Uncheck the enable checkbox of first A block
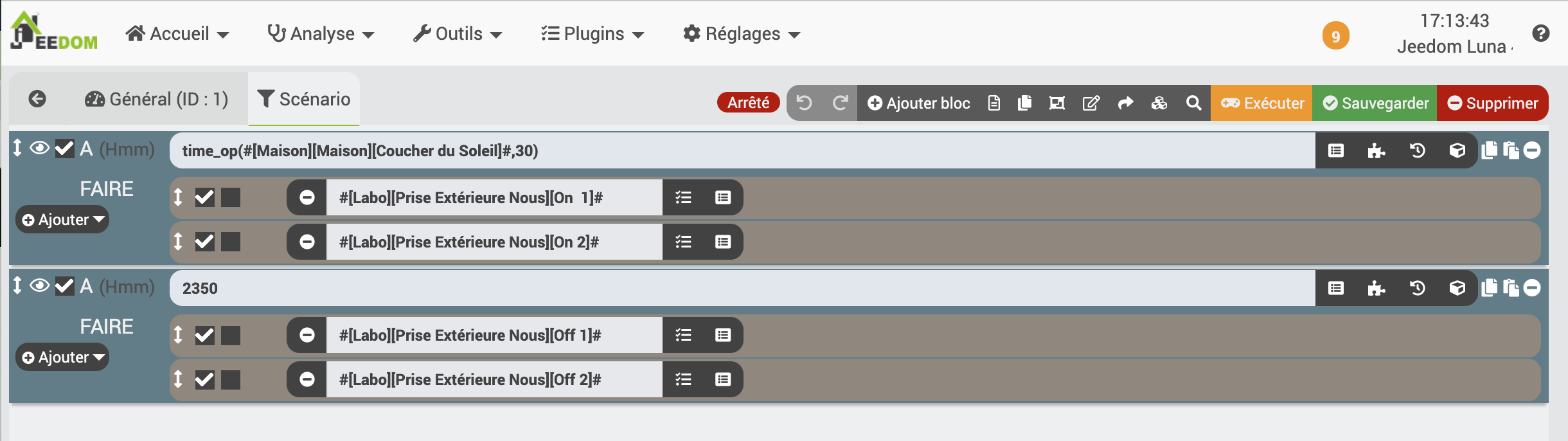This screenshot has height=441, width=1568. [64, 148]
